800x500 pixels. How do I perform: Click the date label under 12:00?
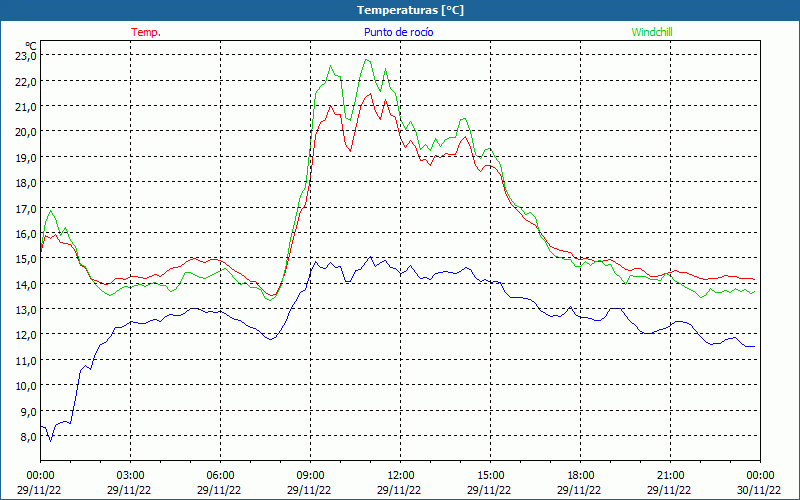tap(399, 490)
